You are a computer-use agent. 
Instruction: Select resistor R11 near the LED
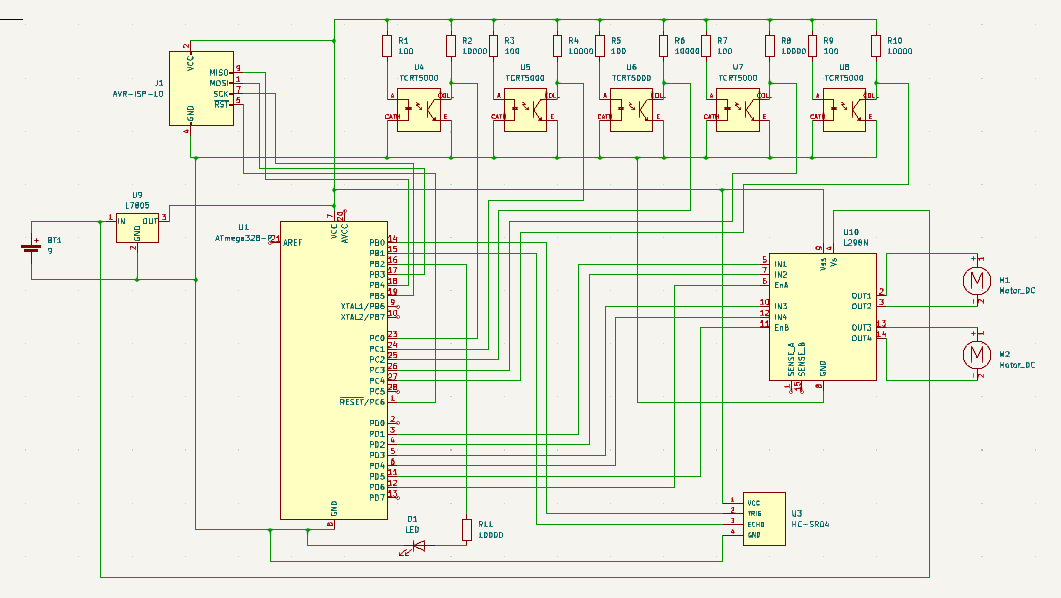tap(466, 529)
